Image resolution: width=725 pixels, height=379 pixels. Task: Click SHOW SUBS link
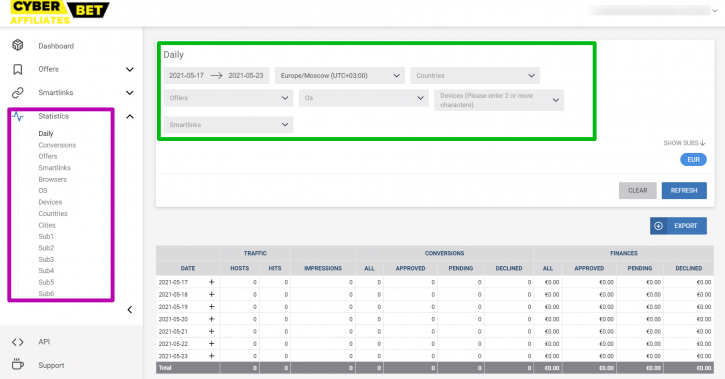tap(684, 143)
